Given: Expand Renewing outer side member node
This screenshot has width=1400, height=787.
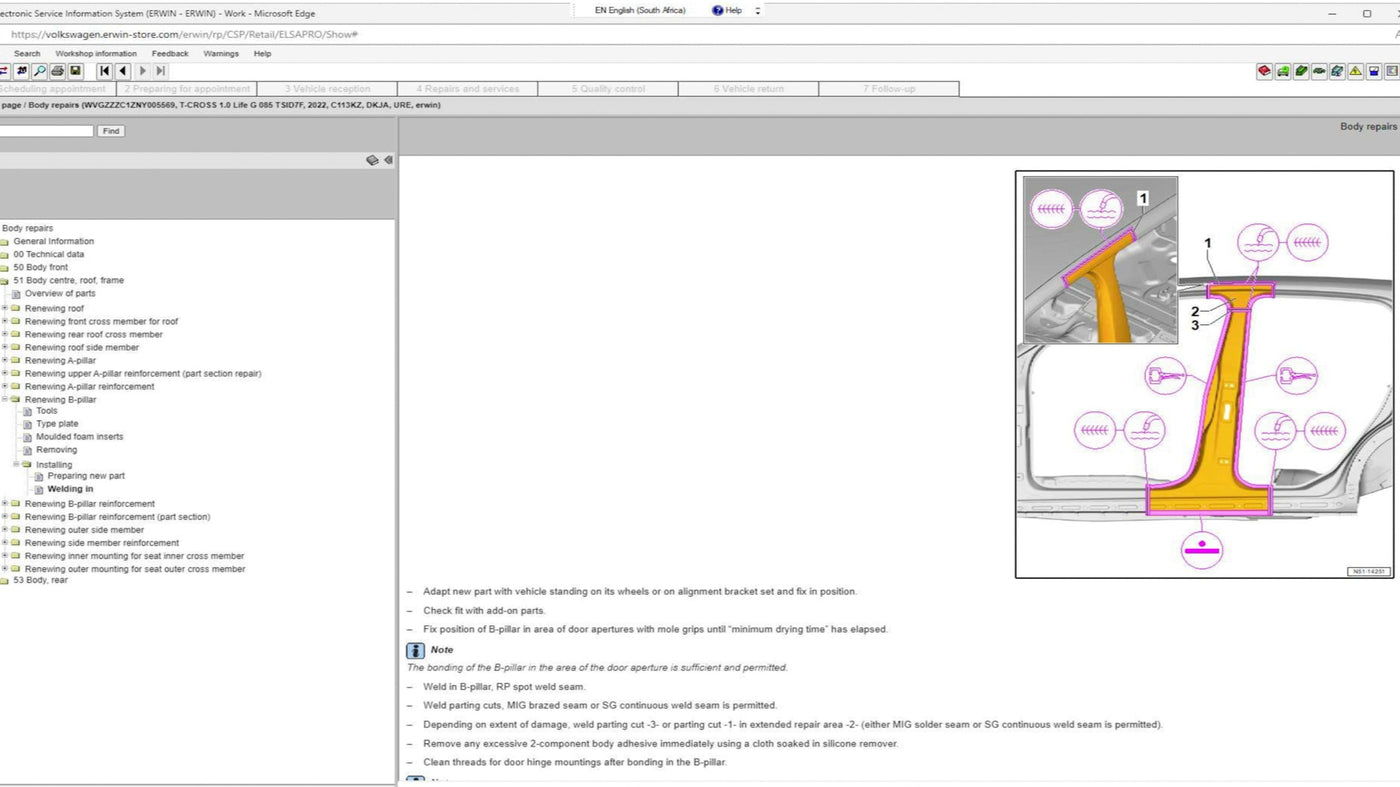Looking at the screenshot, I should click(x=4, y=530).
